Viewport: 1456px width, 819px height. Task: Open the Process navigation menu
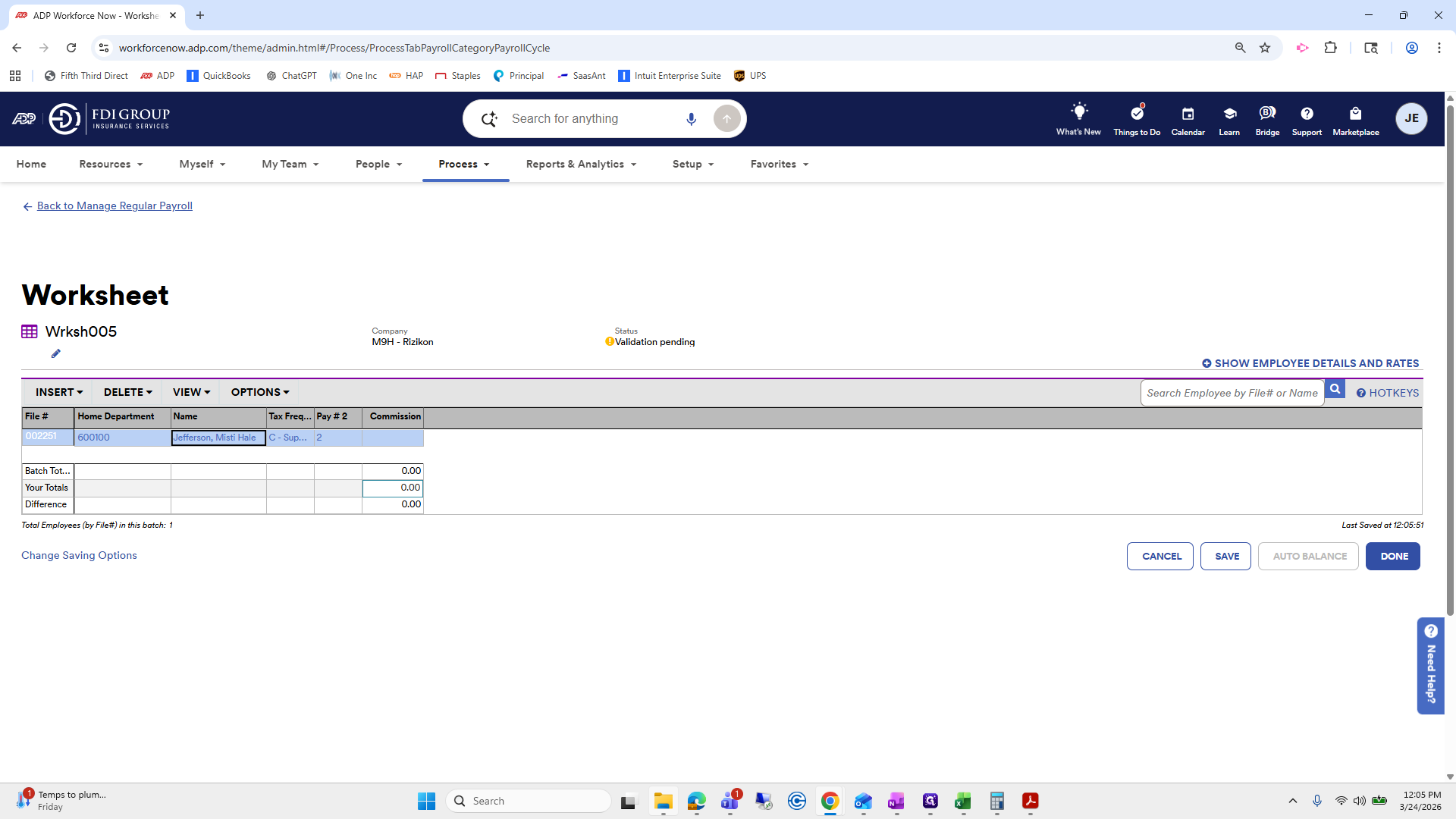464,164
